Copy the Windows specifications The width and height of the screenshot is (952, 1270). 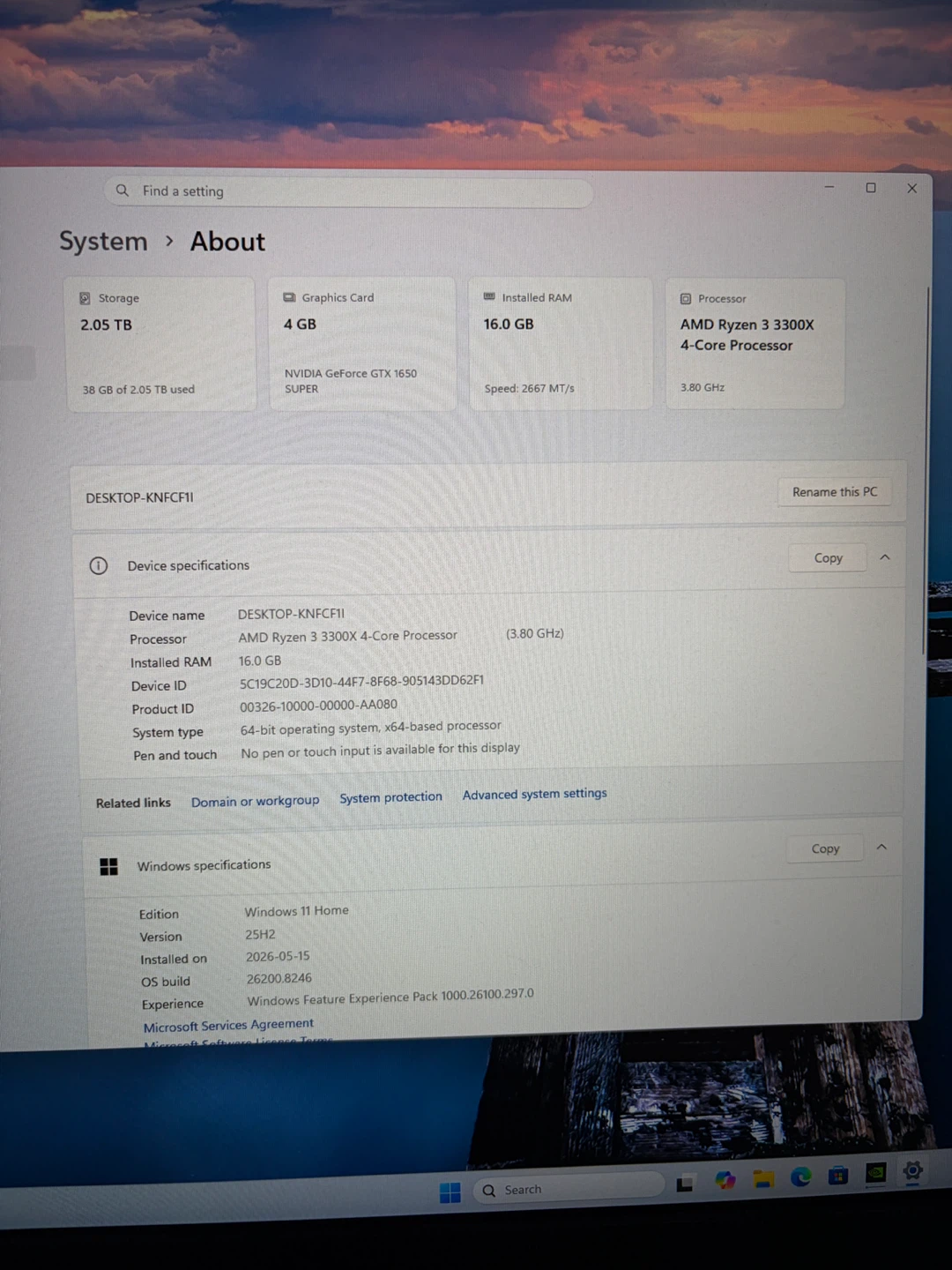825,848
